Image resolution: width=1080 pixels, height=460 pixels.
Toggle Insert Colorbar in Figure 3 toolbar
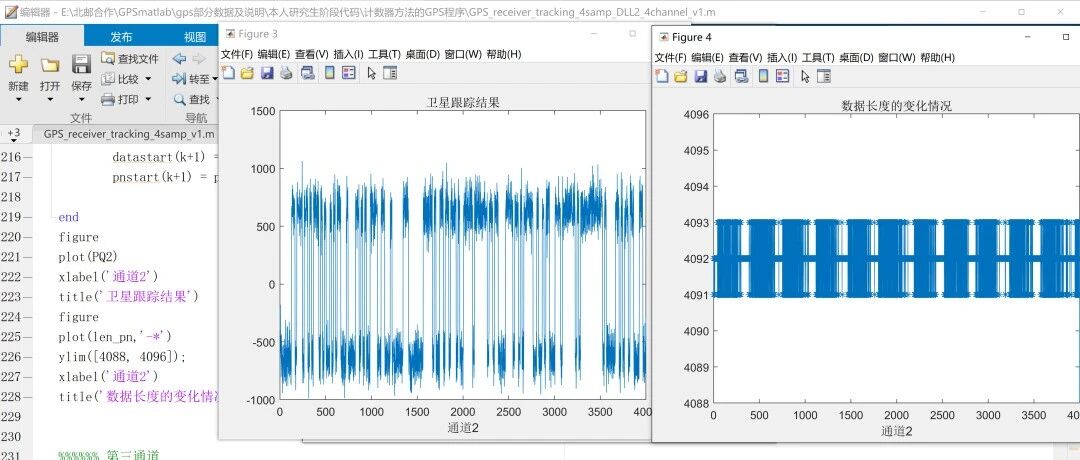tap(329, 73)
